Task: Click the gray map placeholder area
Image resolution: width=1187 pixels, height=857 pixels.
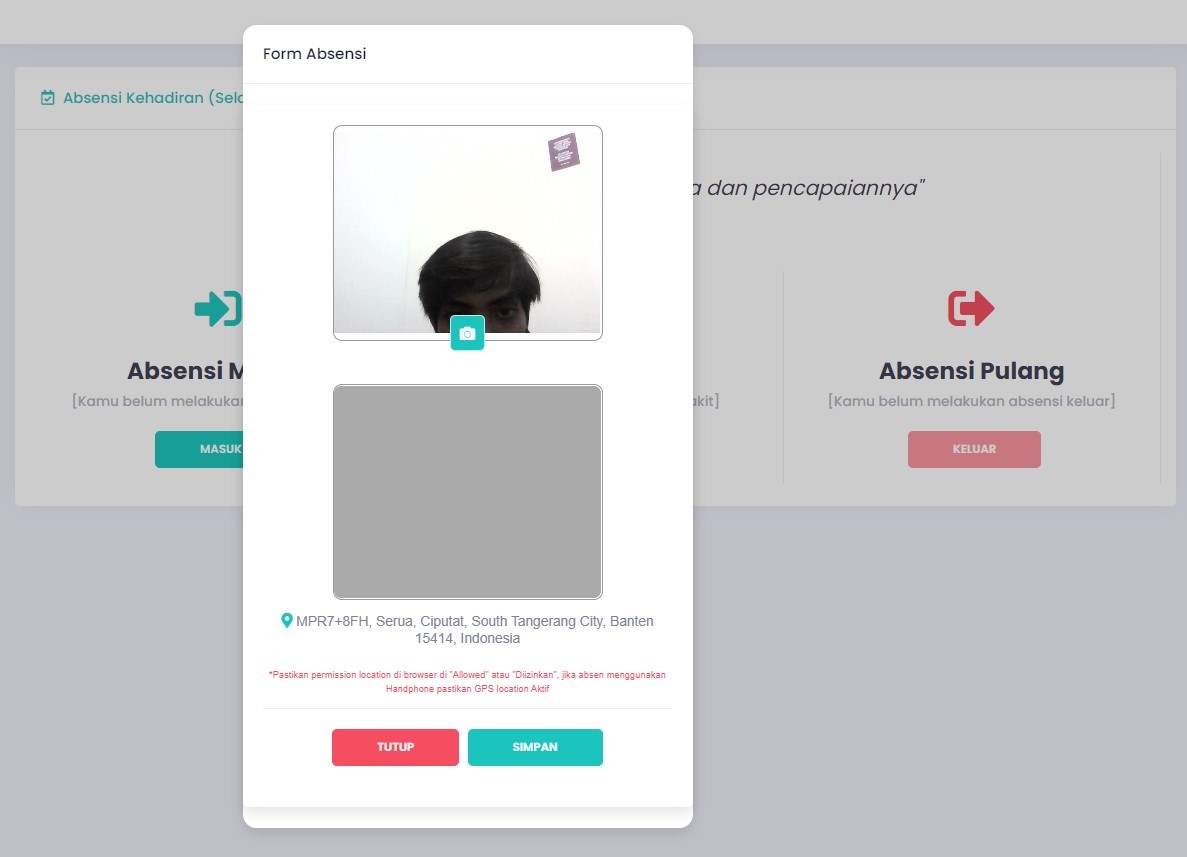Action: [x=468, y=492]
